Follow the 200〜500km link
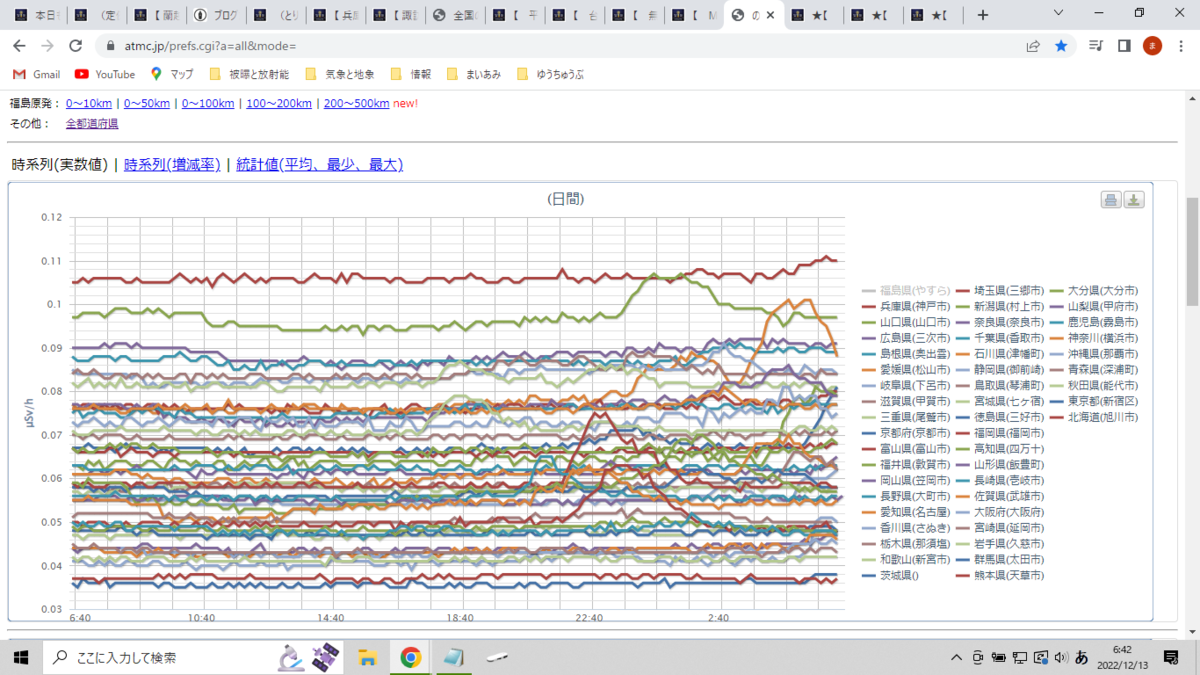 (x=356, y=103)
